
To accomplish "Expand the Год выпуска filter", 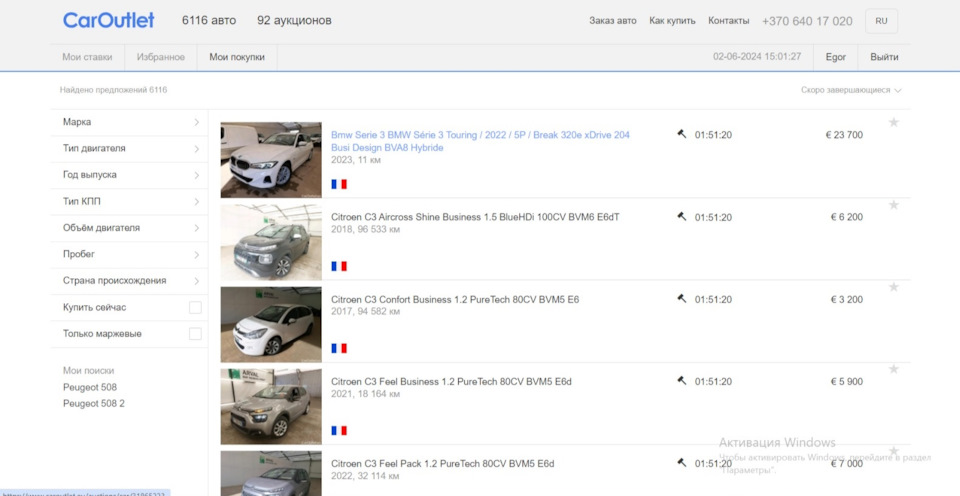I will pyautogui.click(x=129, y=175).
